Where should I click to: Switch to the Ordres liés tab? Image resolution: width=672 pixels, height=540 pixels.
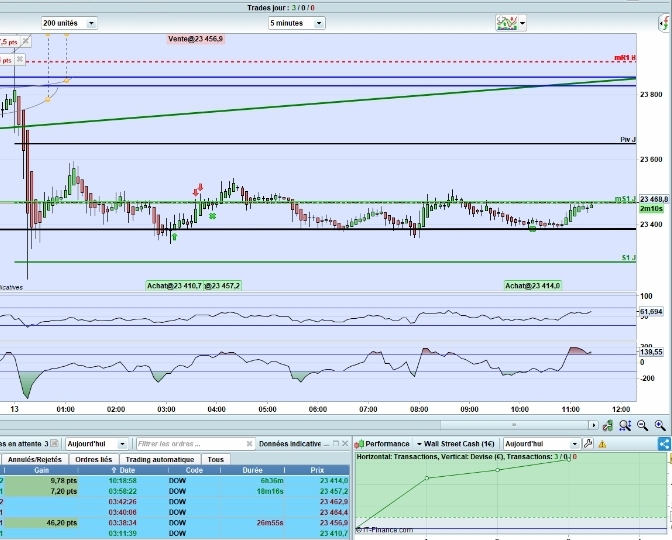point(93,459)
